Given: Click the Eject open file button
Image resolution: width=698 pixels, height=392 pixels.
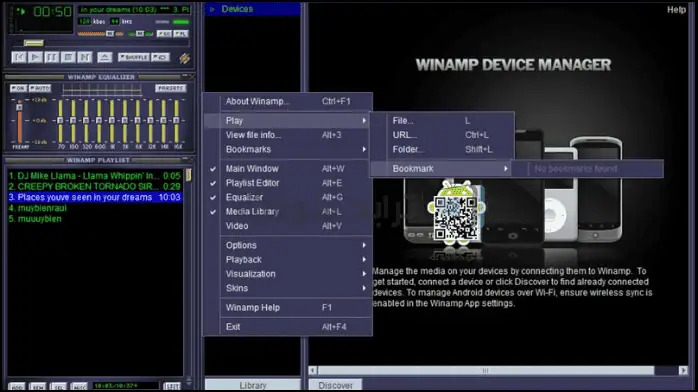Looking at the screenshot, I should pos(105,57).
